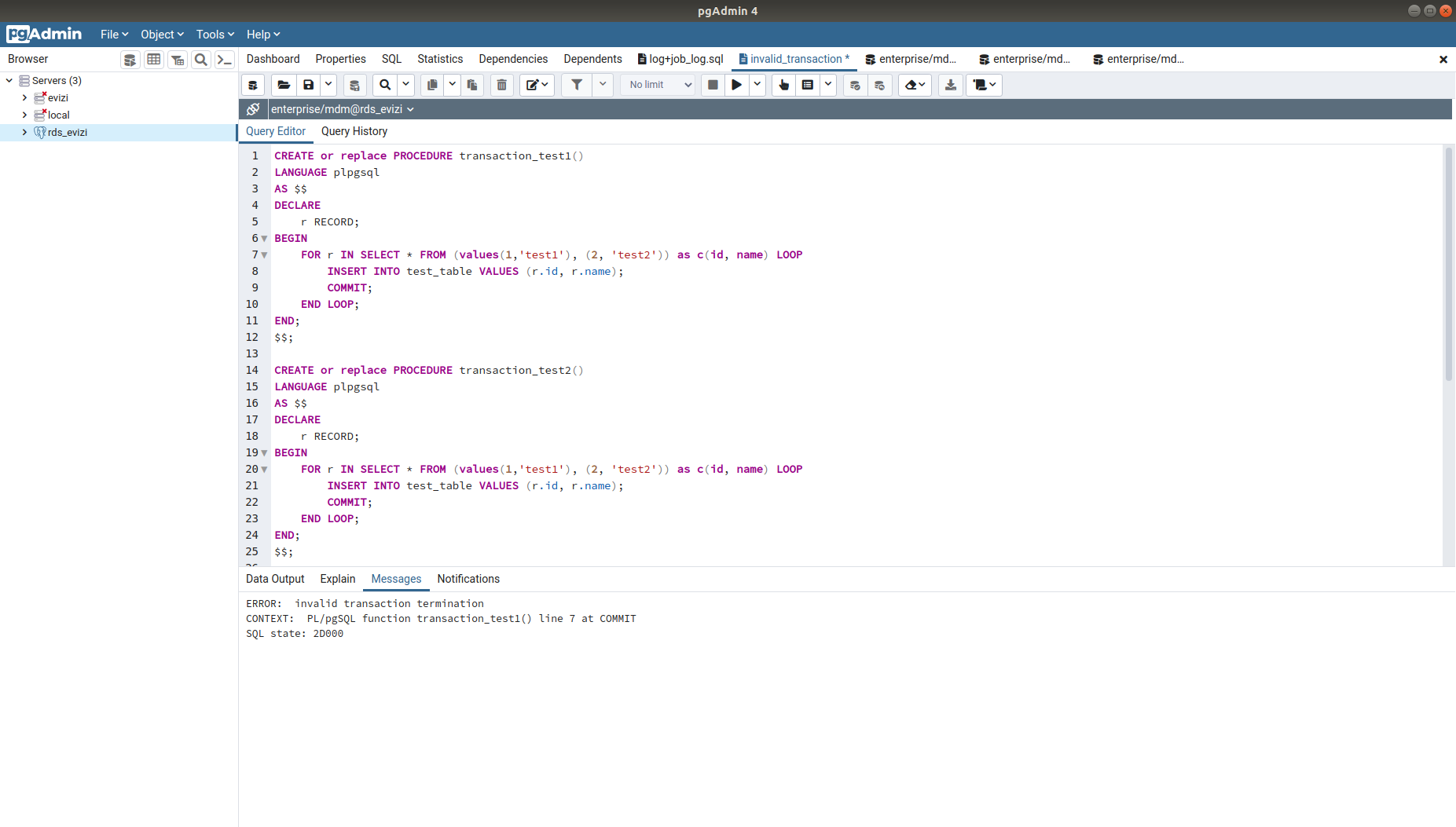
Task: Click the Filter funnel icon in the toolbar
Action: click(577, 85)
